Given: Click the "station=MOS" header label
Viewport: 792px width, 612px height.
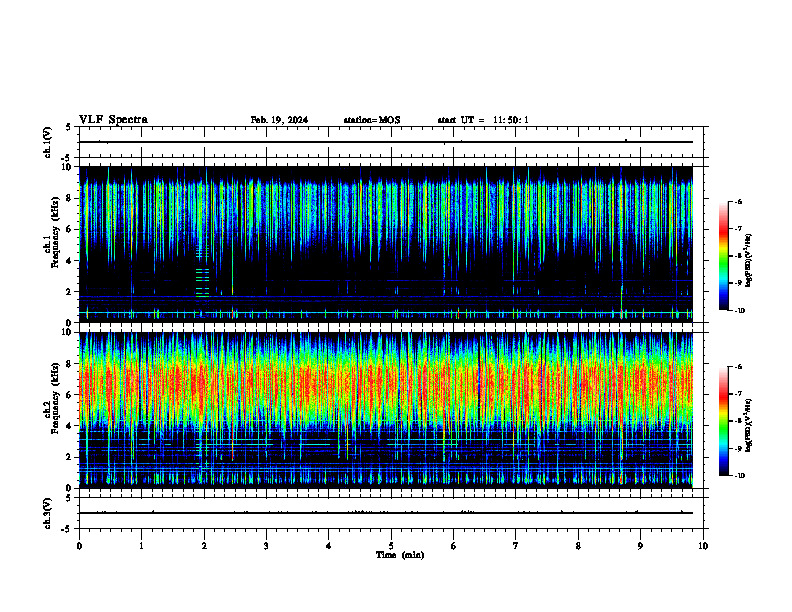Looking at the screenshot, I should pyautogui.click(x=372, y=120).
